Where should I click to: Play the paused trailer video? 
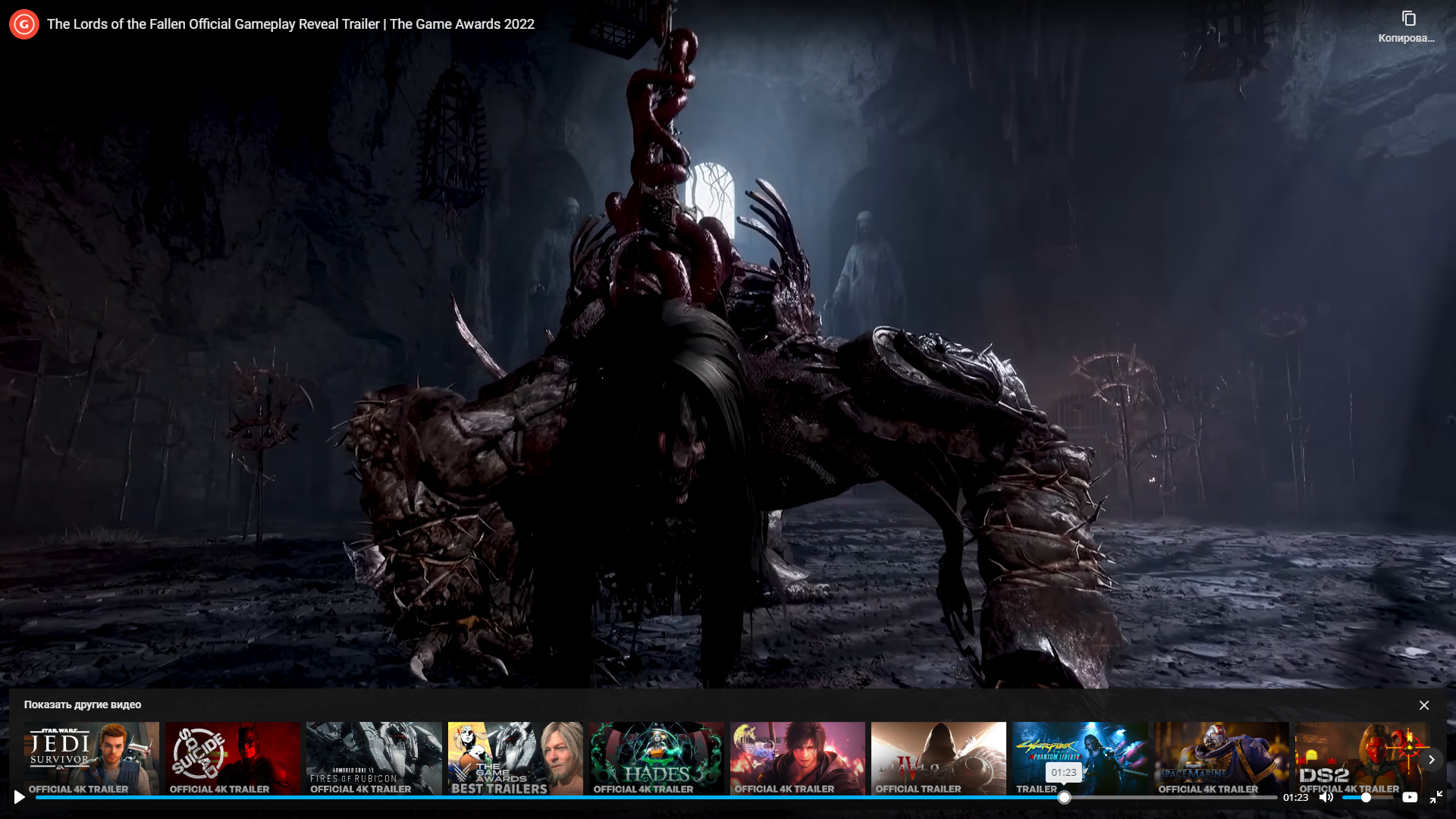tap(19, 797)
